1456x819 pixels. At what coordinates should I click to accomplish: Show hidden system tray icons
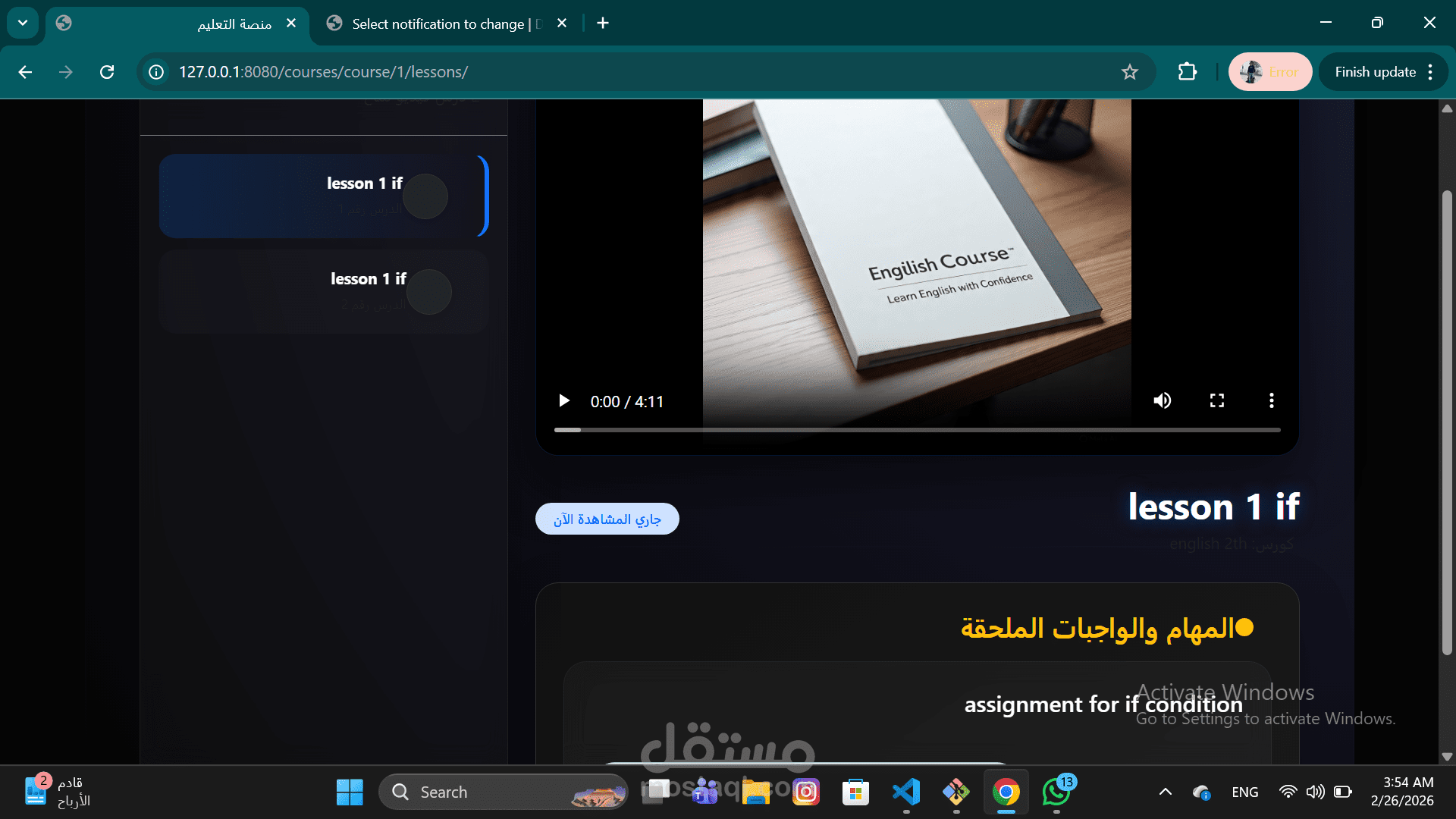[x=1166, y=792]
